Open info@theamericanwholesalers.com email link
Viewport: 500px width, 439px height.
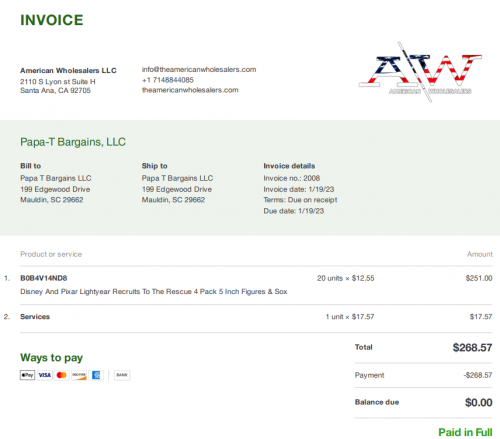point(199,69)
